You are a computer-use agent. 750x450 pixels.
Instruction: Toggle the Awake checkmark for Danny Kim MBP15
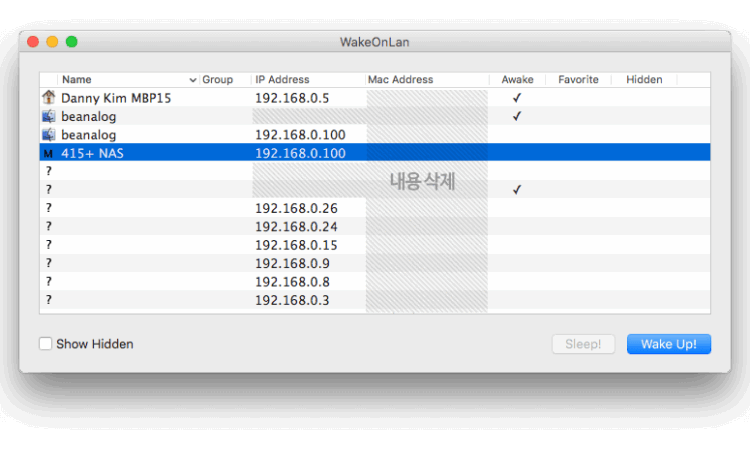[517, 98]
